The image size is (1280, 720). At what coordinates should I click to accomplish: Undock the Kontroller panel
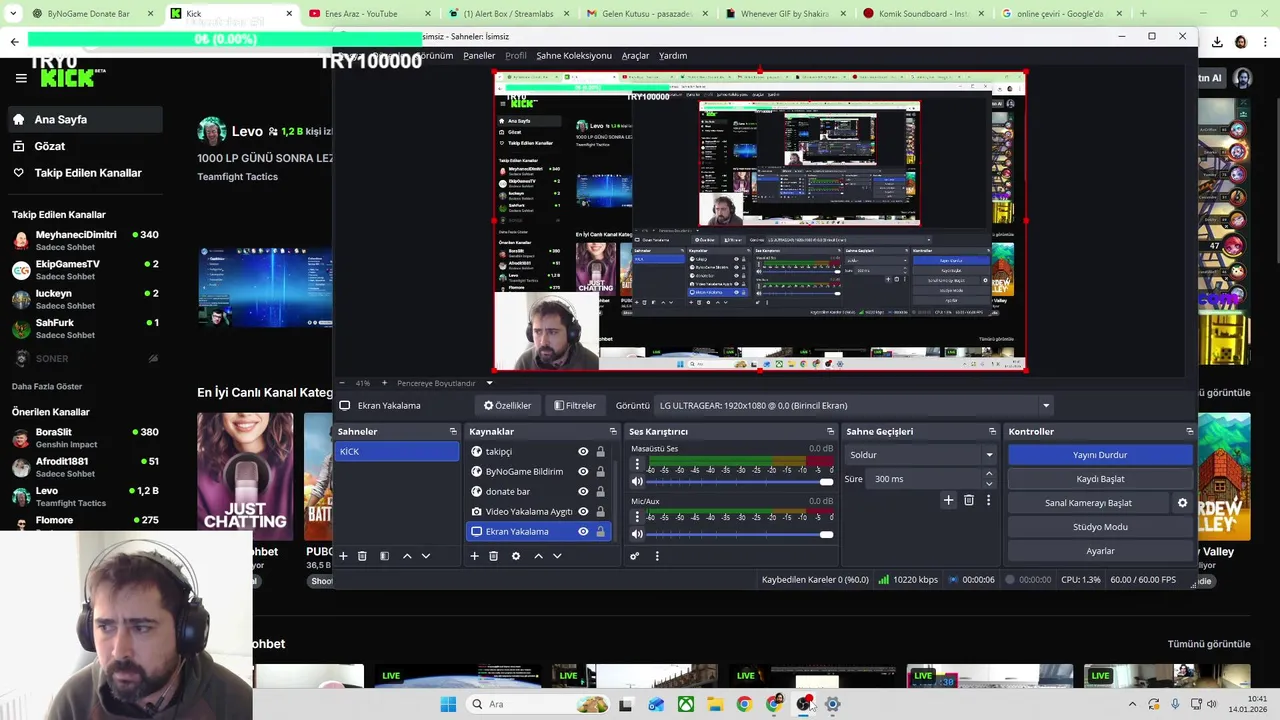(x=1189, y=432)
